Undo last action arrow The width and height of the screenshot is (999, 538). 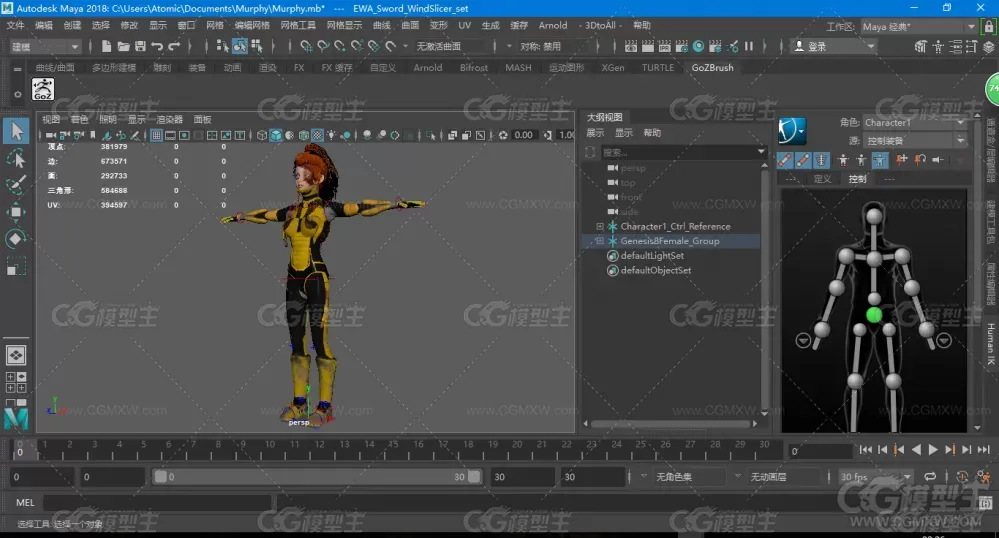(x=157, y=46)
